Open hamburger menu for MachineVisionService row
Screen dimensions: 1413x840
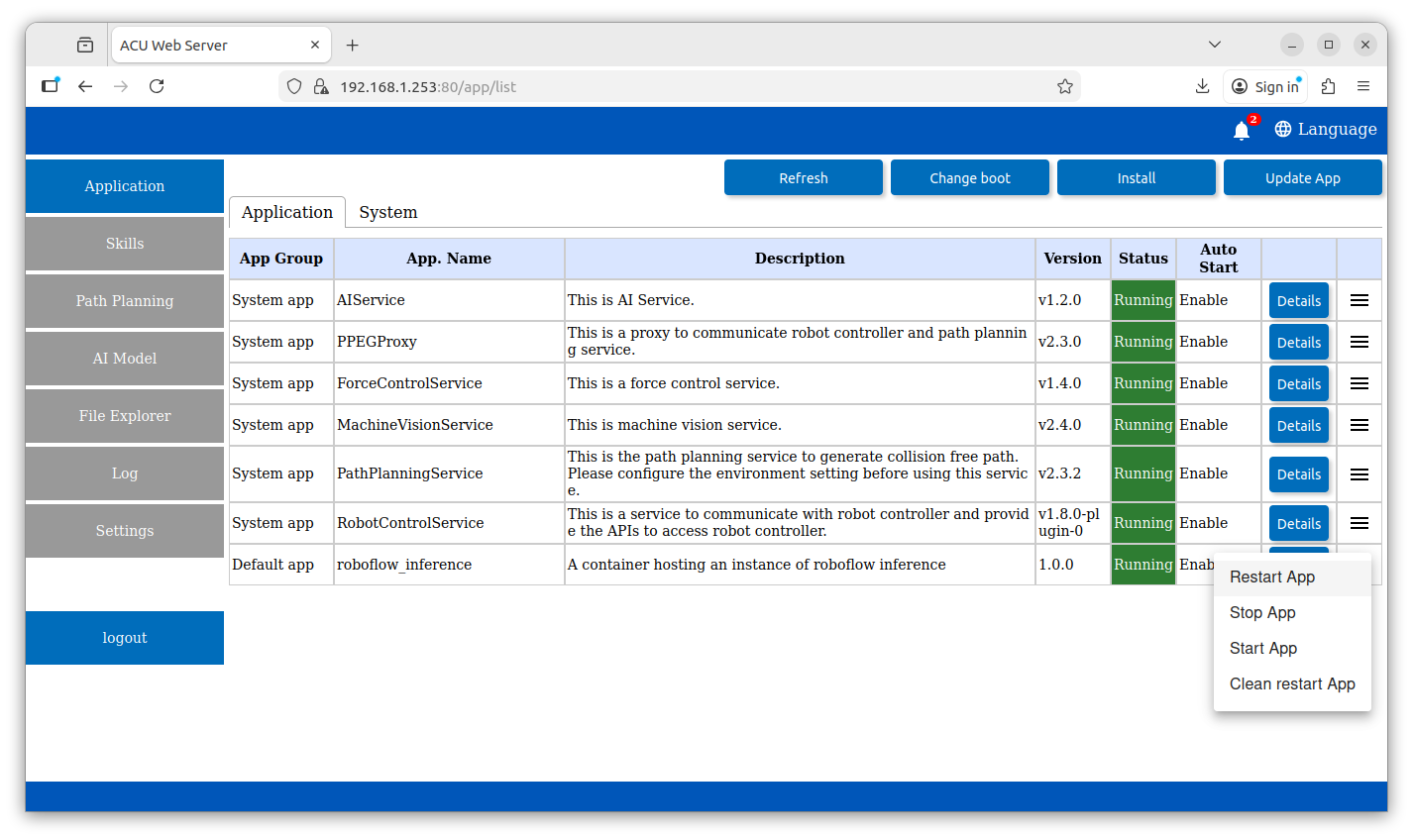point(1359,425)
